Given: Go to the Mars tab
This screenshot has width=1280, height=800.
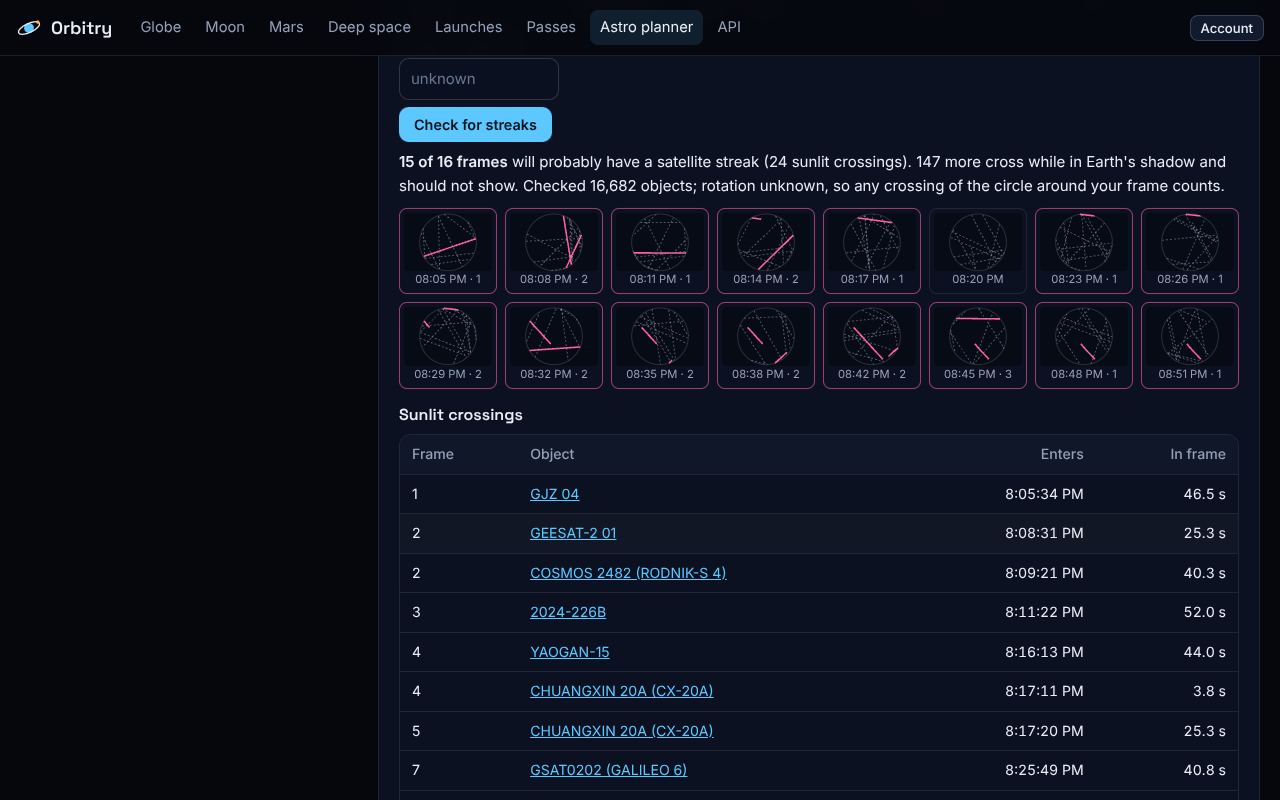Looking at the screenshot, I should pyautogui.click(x=286, y=27).
